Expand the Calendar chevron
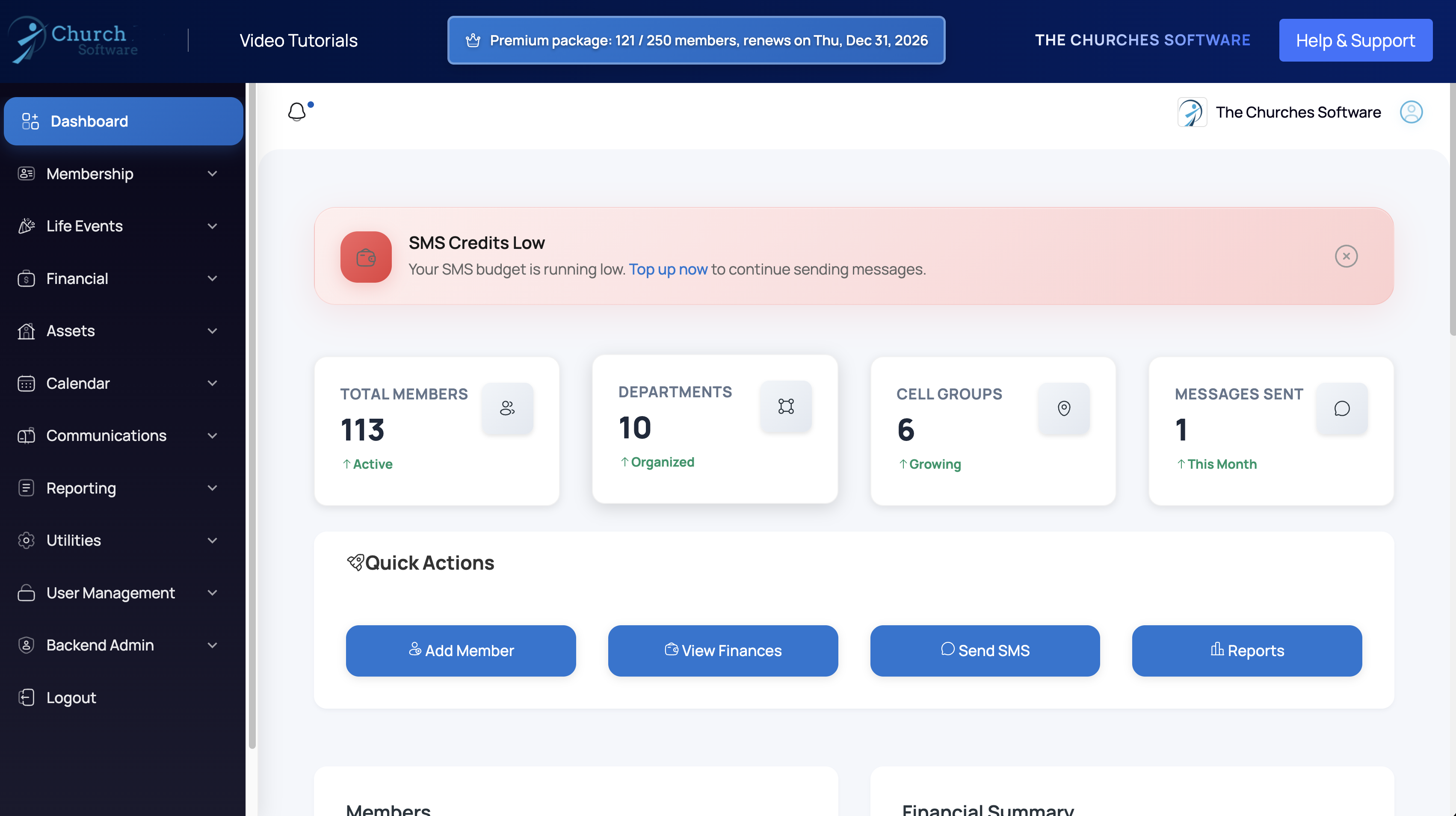 (x=213, y=383)
